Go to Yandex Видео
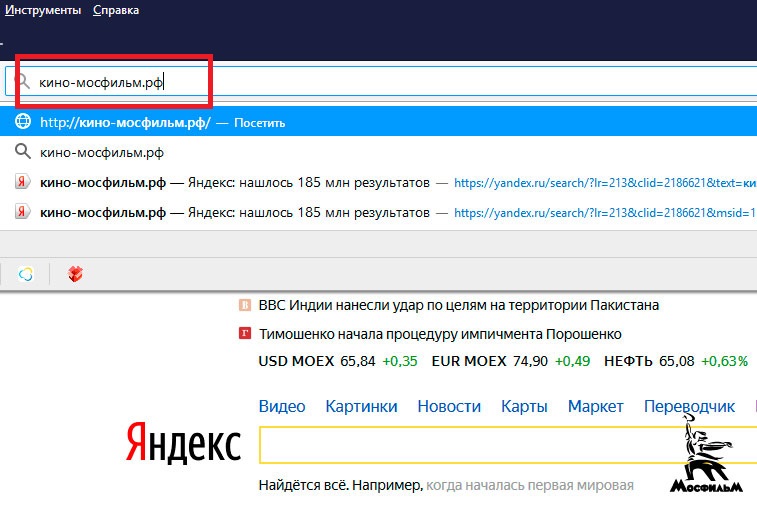 282,406
